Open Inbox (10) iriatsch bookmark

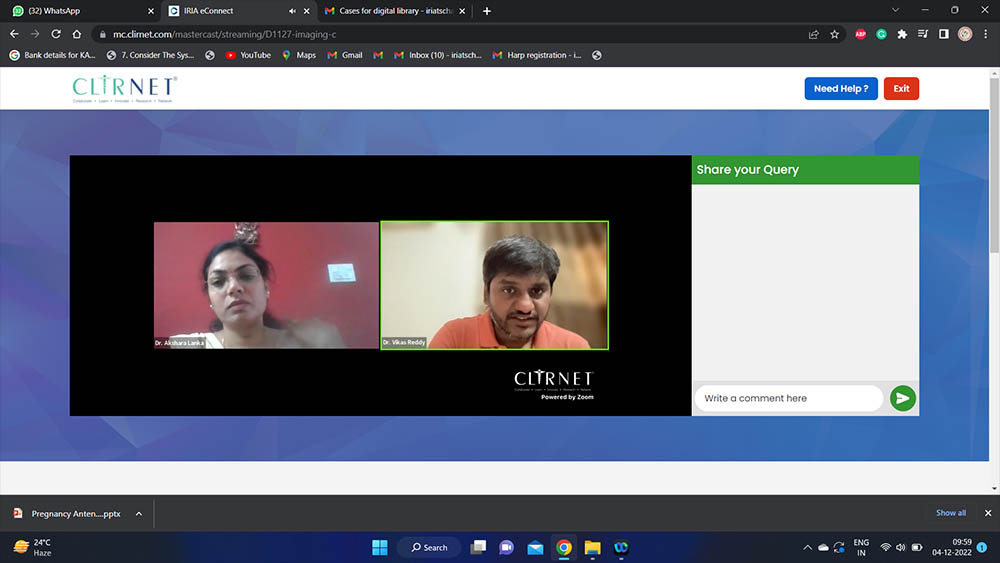[438, 55]
